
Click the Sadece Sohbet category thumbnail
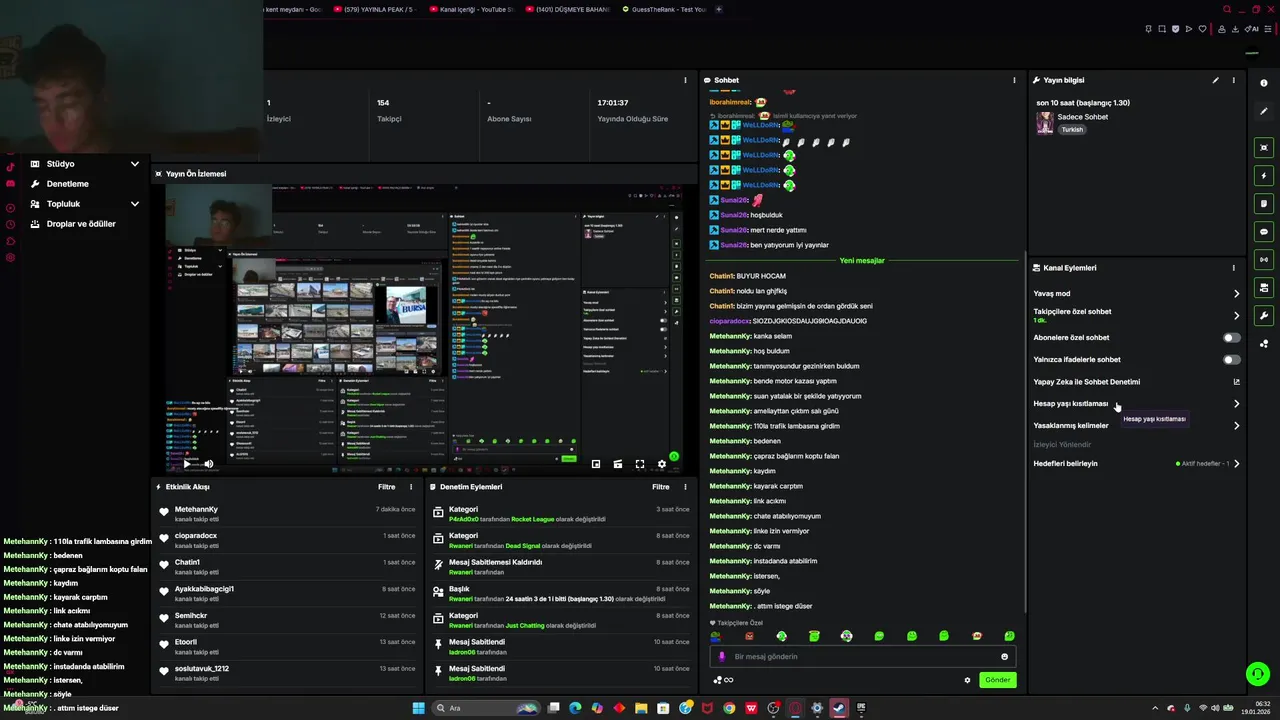1045,123
